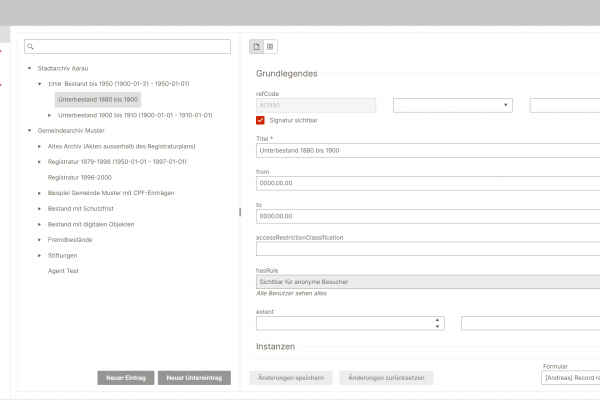Expand Registratur 1979-1998 node

click(39, 162)
